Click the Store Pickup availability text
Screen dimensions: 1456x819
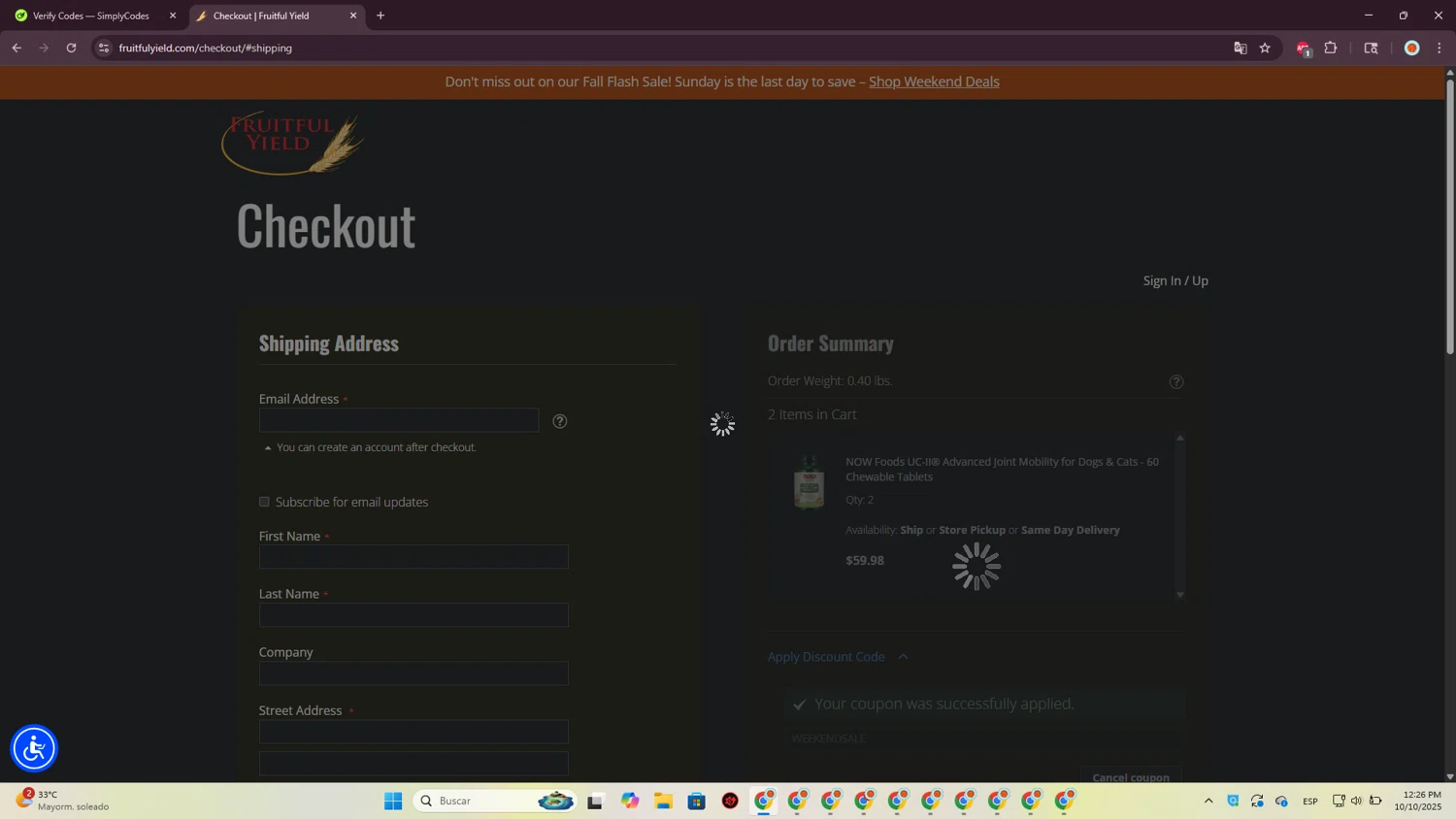[972, 530]
